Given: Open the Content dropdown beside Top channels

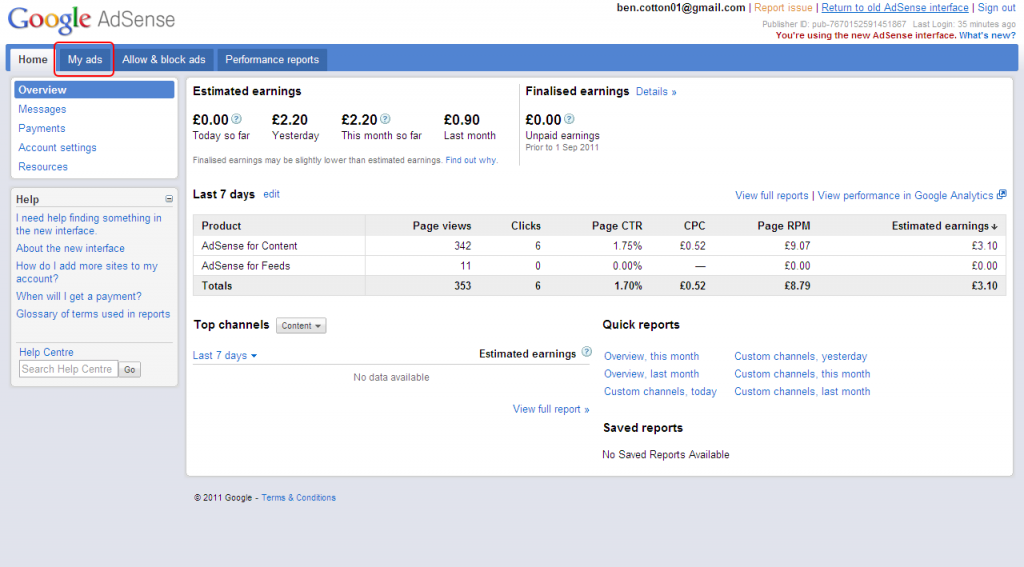Looking at the screenshot, I should click(x=301, y=326).
